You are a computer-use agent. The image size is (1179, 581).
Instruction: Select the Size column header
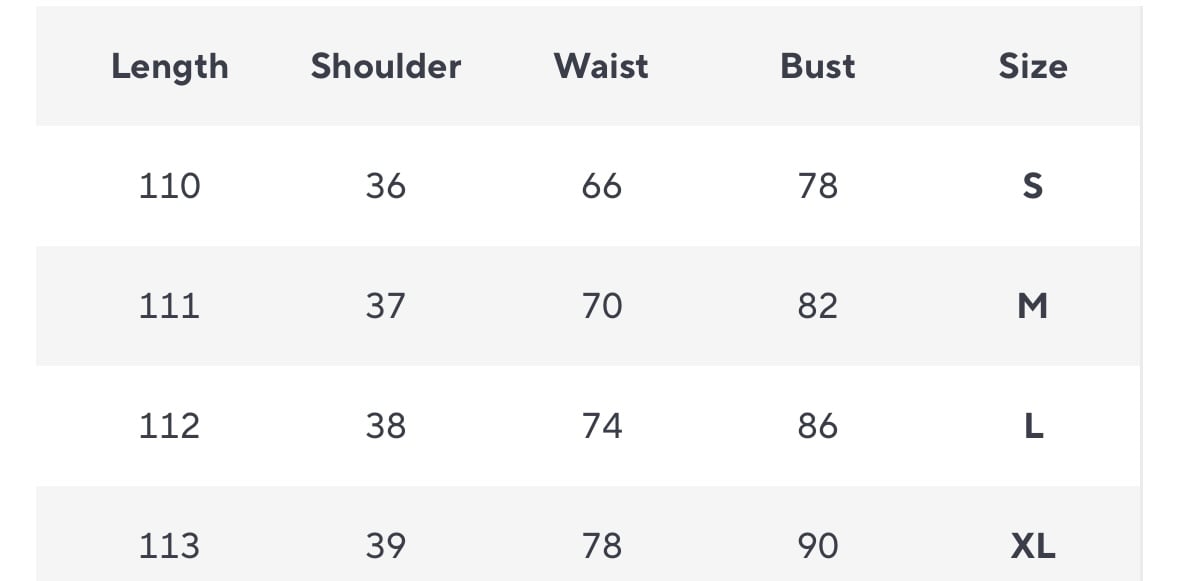1032,66
